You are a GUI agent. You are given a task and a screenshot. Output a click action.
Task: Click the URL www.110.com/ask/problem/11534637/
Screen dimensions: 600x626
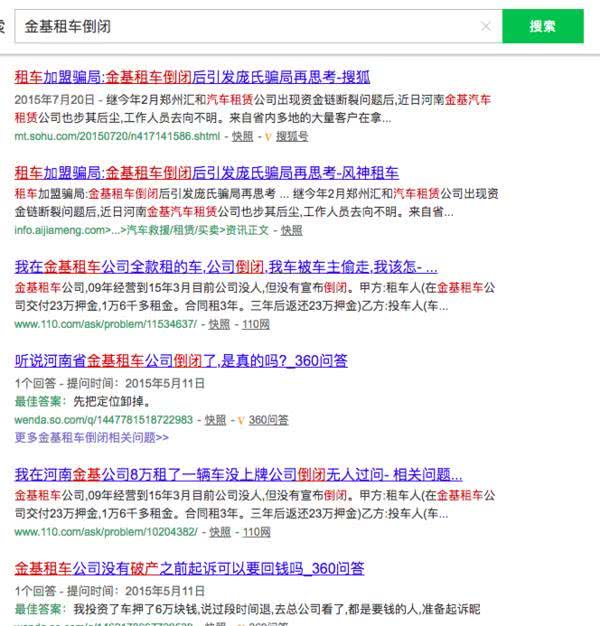[106, 324]
